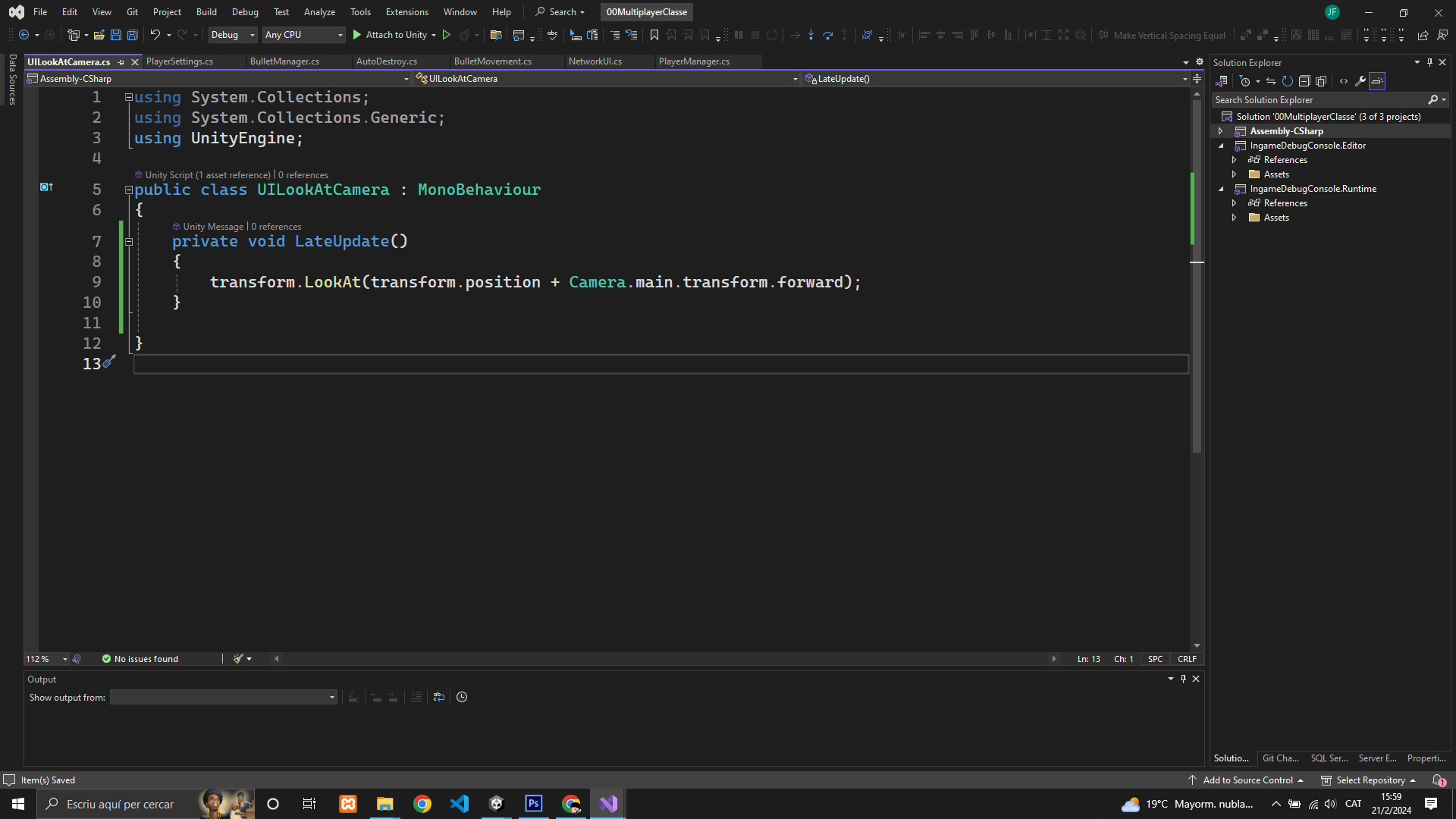Image resolution: width=1456 pixels, height=819 pixels.
Task: Click Collapse All in Solution Explorer toolbar
Action: (x=1304, y=81)
